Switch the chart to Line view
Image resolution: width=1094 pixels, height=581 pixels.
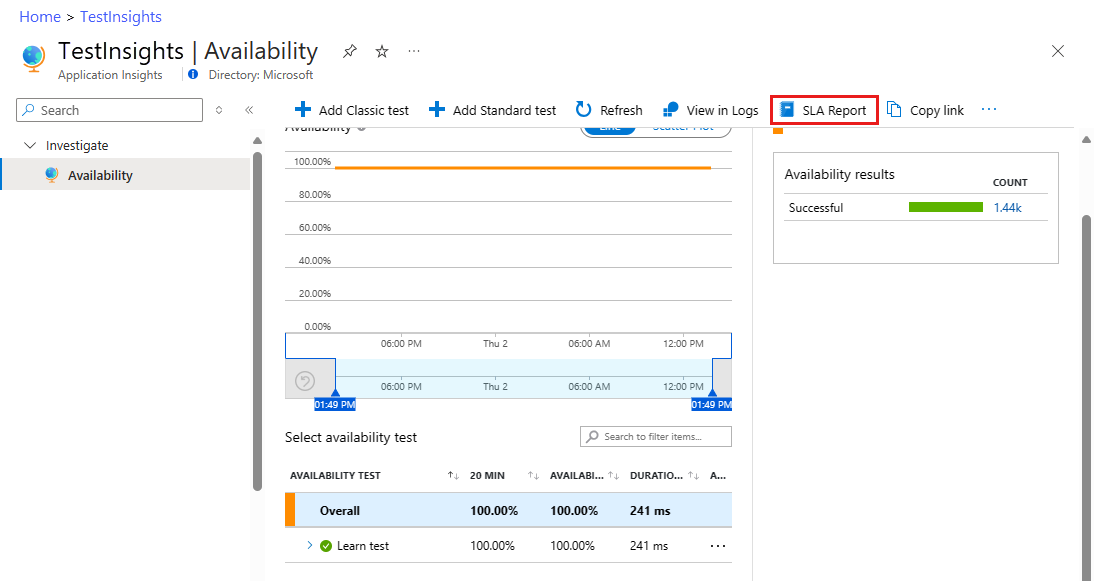(x=609, y=128)
